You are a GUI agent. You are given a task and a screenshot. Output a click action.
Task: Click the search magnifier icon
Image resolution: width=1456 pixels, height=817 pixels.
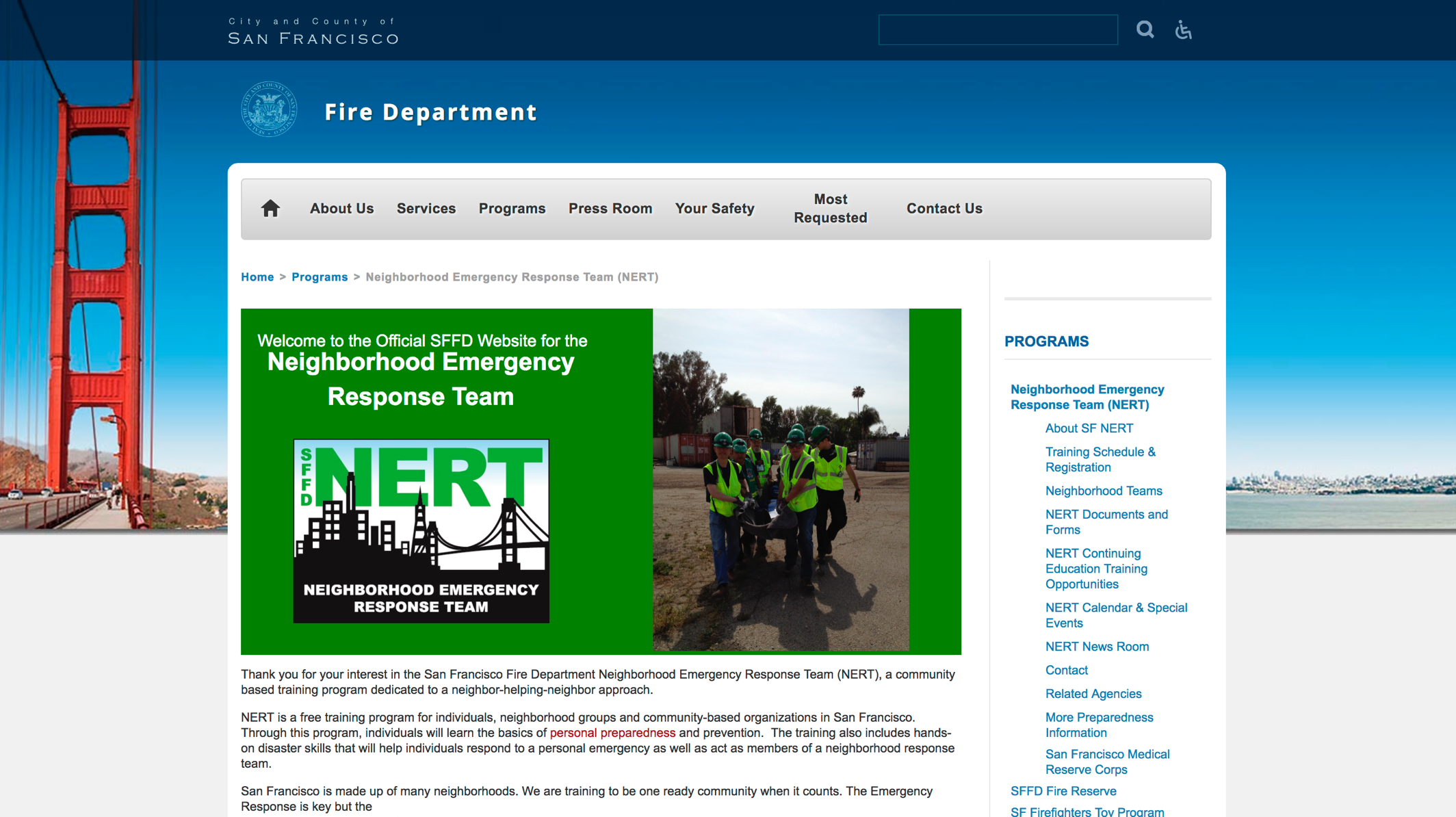point(1145,29)
